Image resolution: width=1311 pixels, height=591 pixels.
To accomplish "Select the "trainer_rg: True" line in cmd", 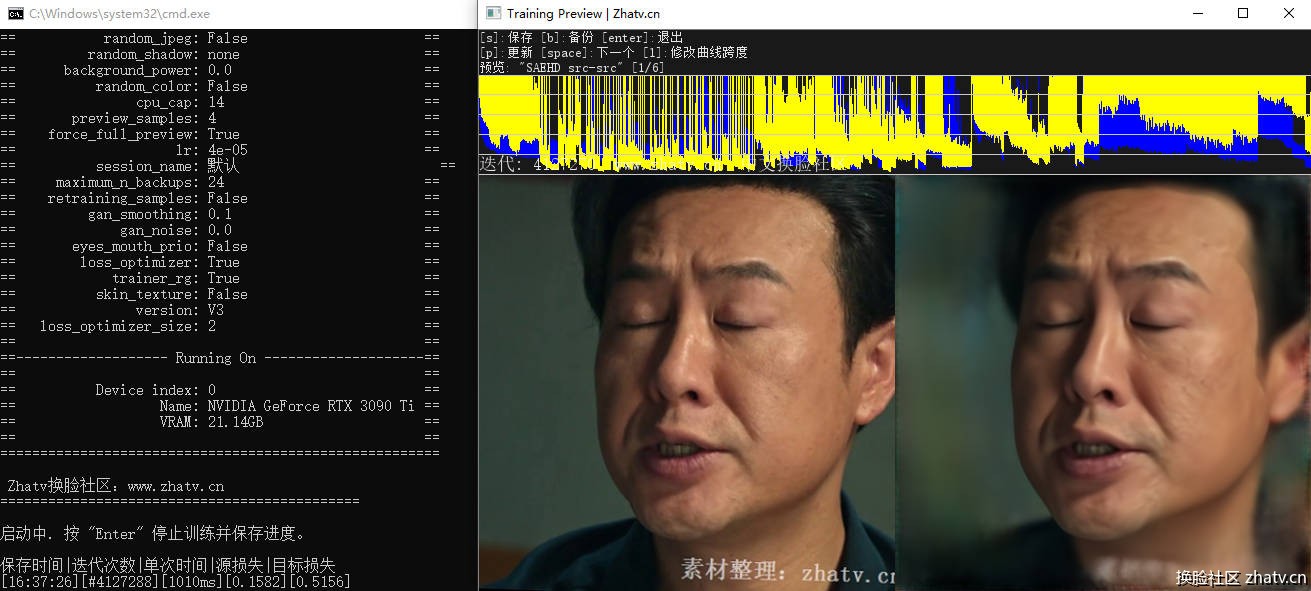I will tap(175, 278).
